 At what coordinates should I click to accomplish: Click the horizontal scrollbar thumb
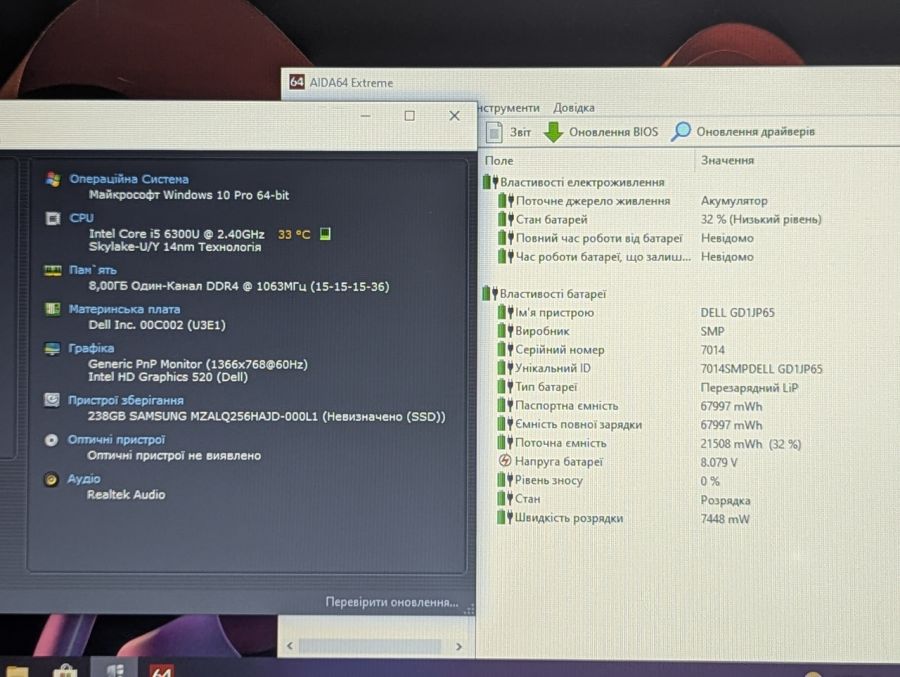[x=371, y=646]
